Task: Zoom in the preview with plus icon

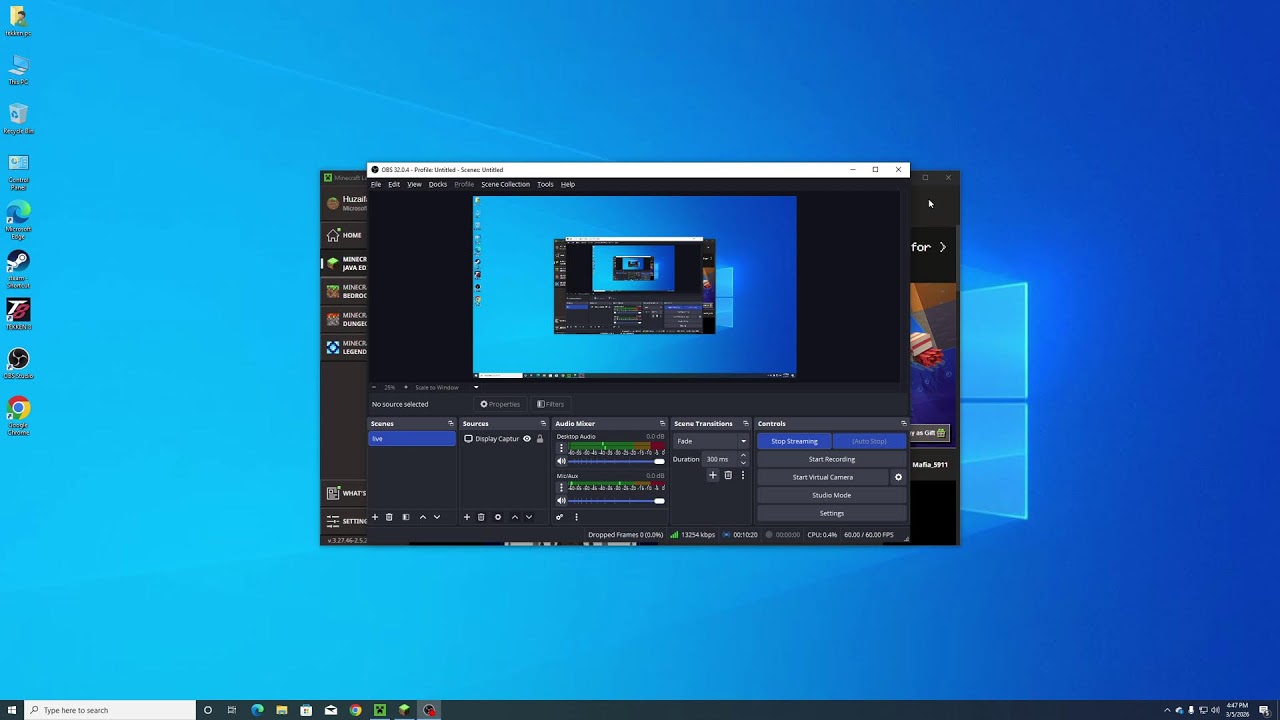Action: 405,387
